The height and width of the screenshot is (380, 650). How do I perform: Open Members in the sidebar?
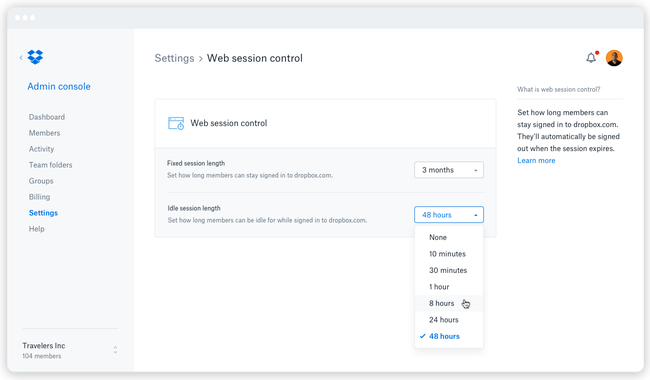[44, 133]
